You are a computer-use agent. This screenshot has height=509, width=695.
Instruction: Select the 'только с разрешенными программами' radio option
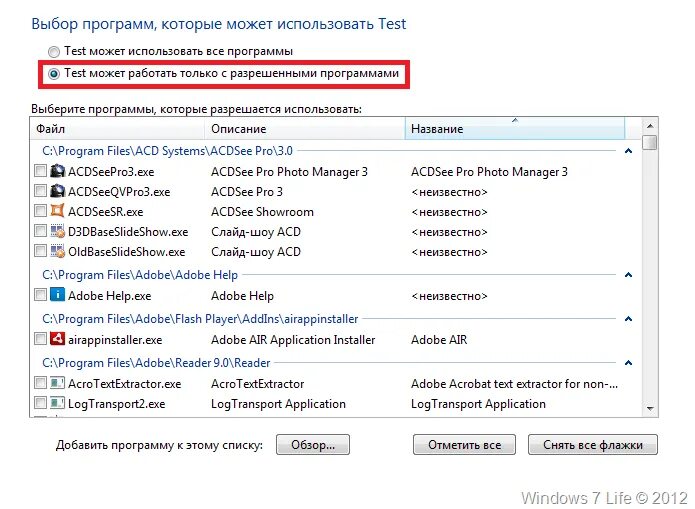click(x=53, y=73)
